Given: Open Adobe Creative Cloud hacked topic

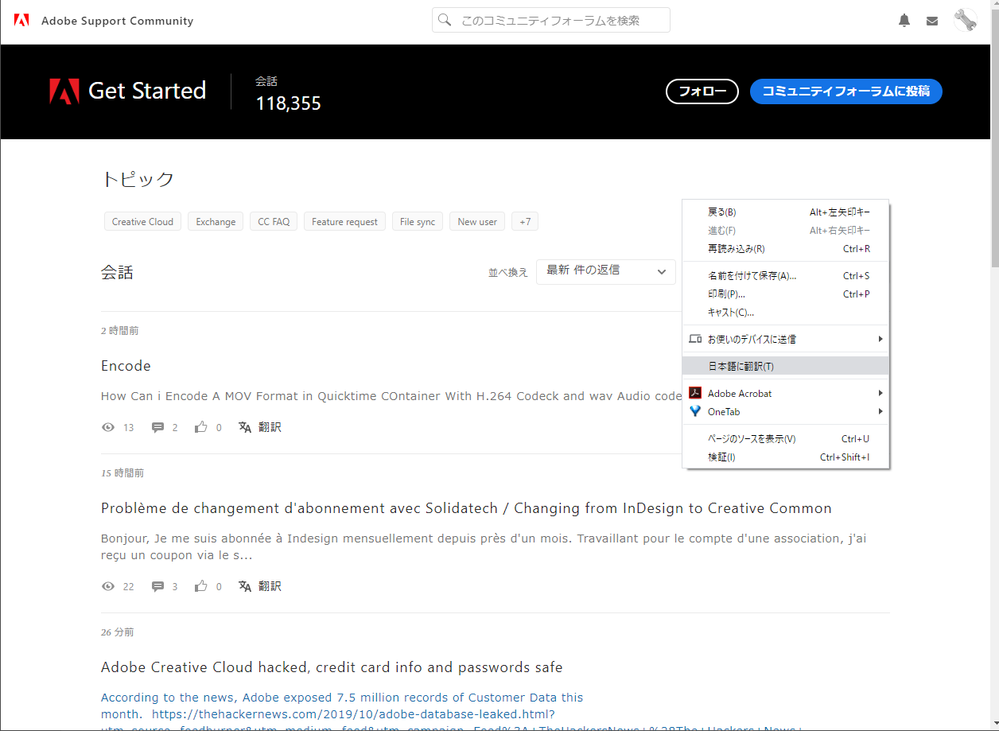Looking at the screenshot, I should 331,667.
